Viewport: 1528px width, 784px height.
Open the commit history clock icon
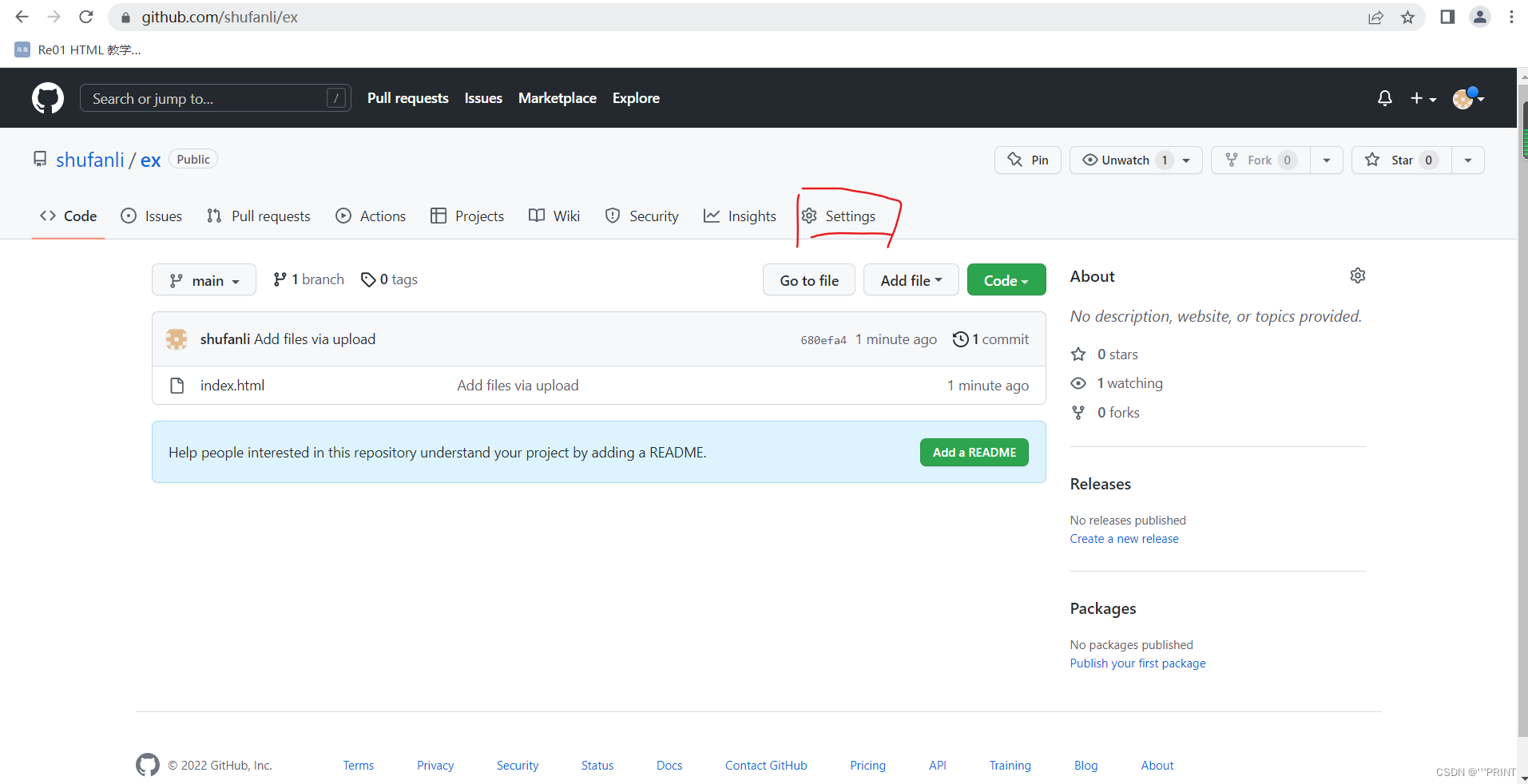point(960,339)
